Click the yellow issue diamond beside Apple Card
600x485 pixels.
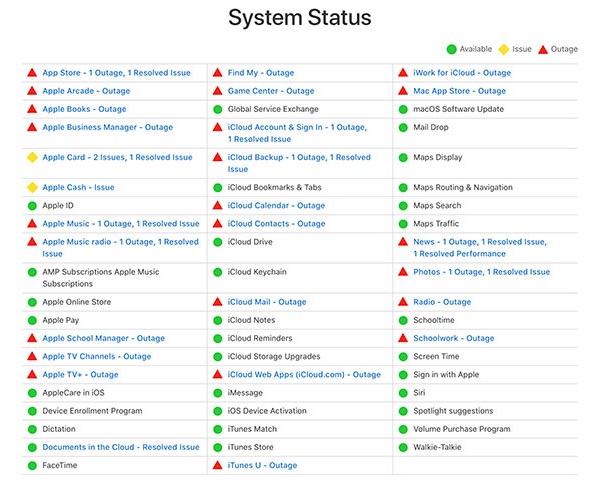pyautogui.click(x=32, y=158)
